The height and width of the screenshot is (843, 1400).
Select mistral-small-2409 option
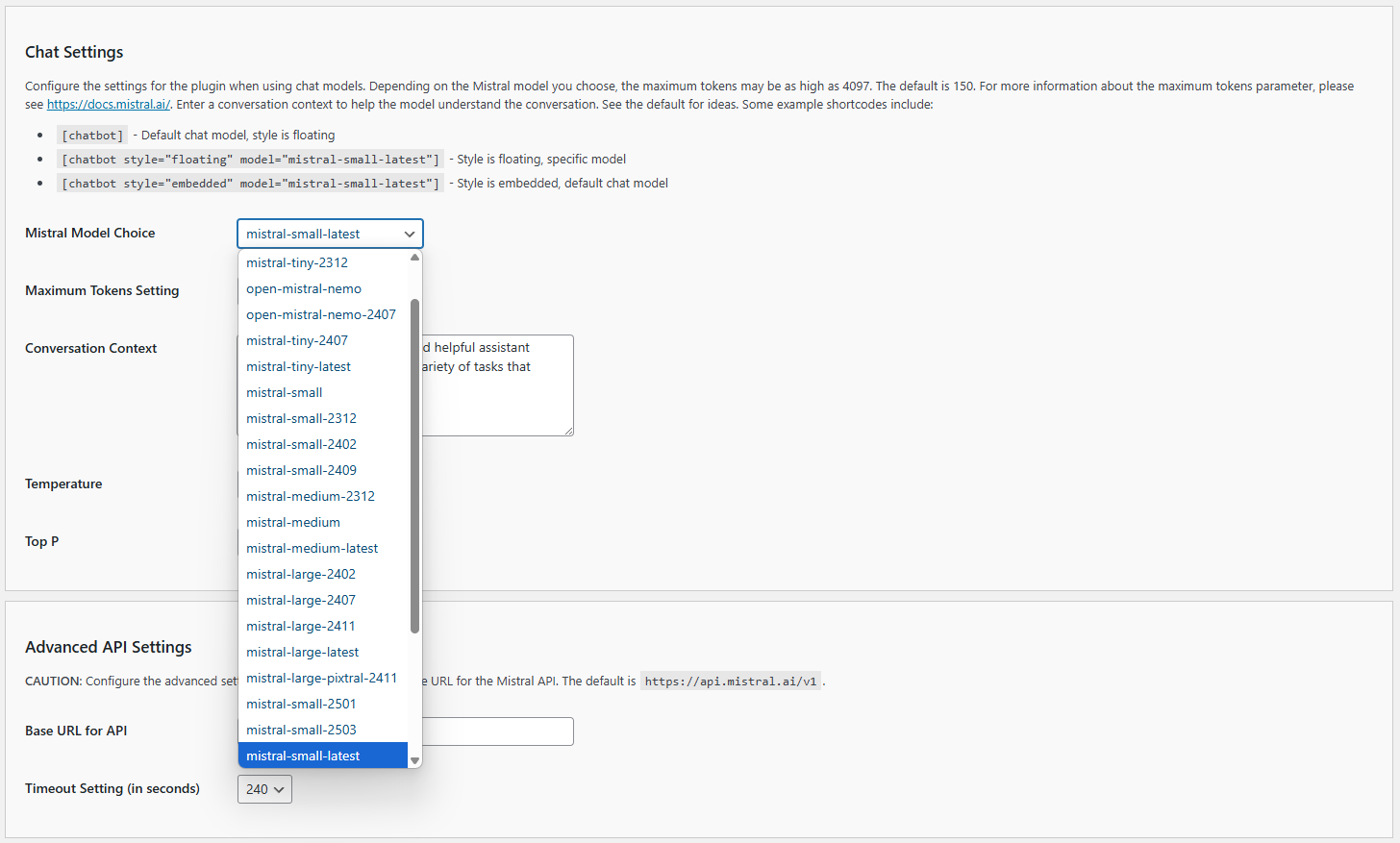point(323,470)
